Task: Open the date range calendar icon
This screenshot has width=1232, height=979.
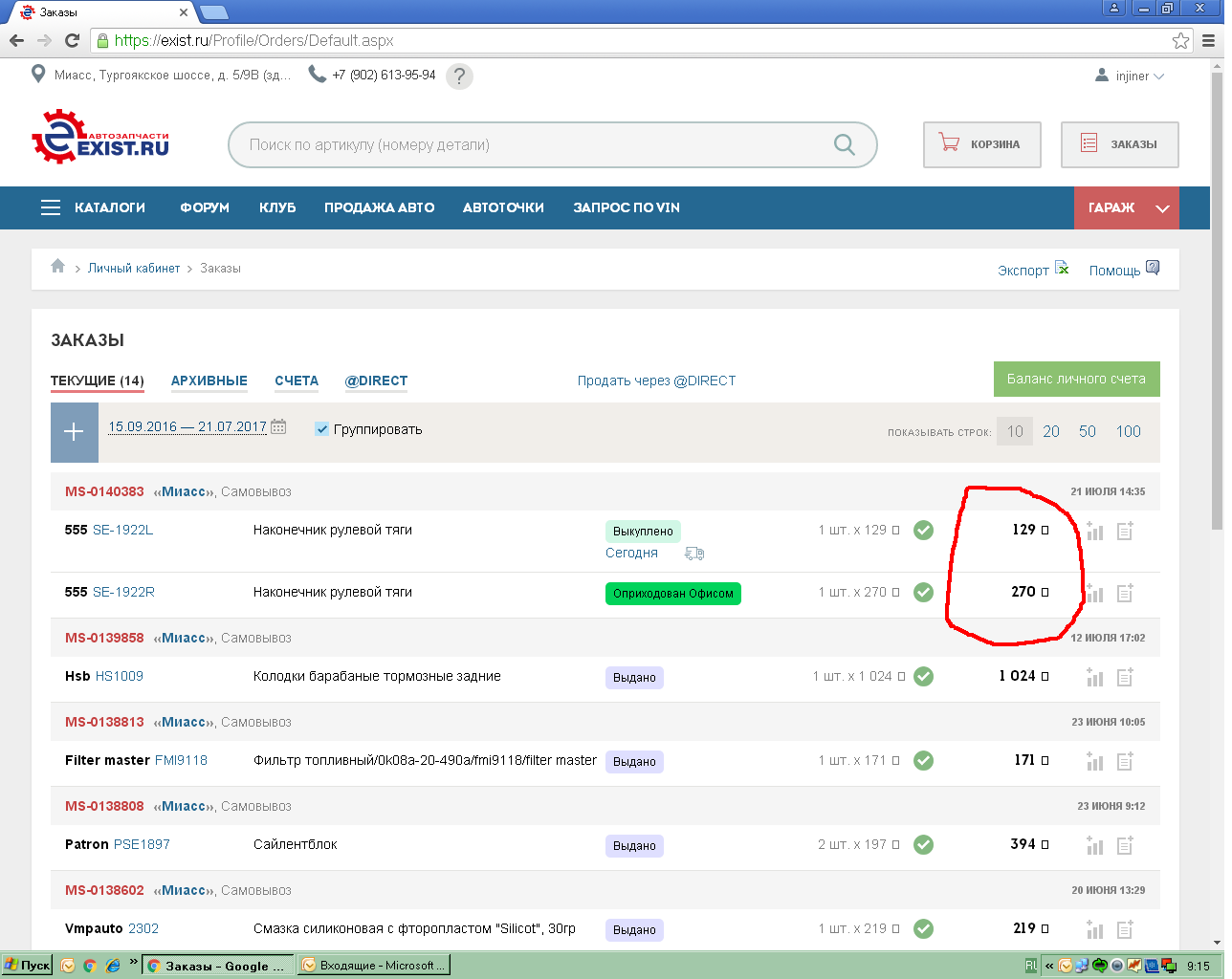Action: coord(278,427)
